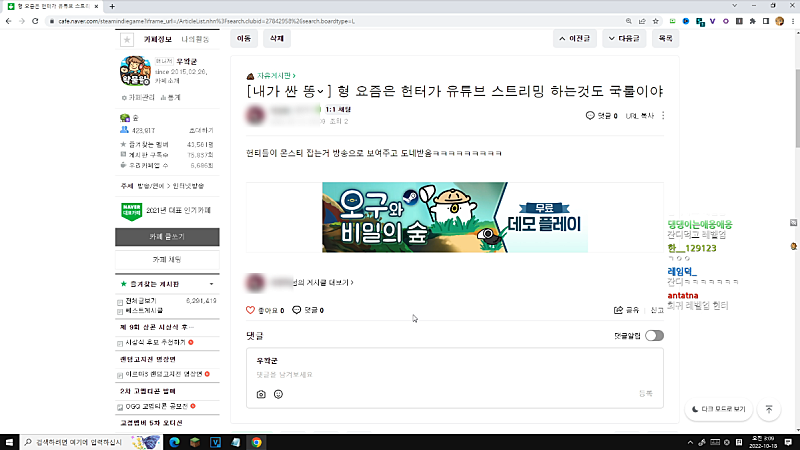
Task: Click URL 복사 to copy the link
Action: pyautogui.click(x=639, y=116)
